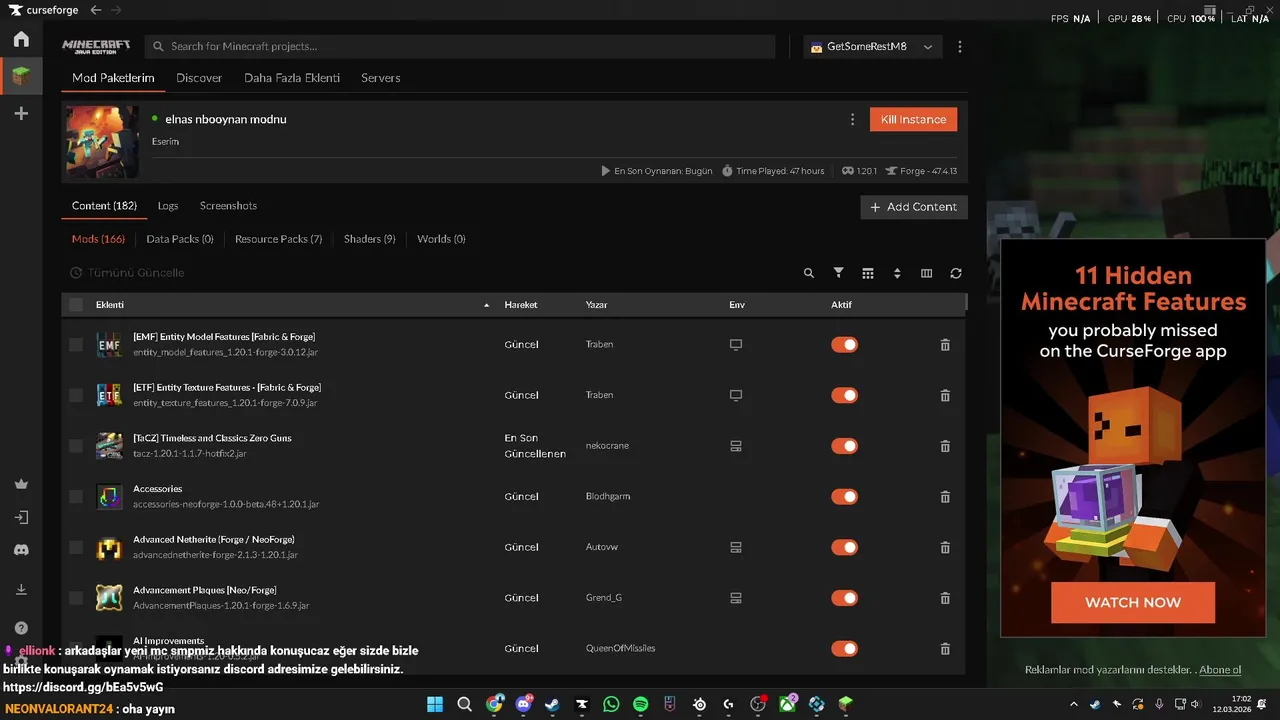
Task: Open the Discover tab
Action: pyautogui.click(x=199, y=78)
